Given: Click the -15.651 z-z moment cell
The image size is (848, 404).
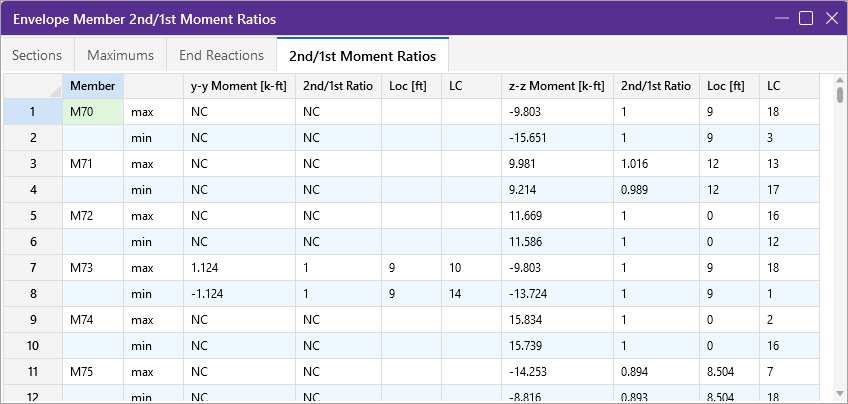Looking at the screenshot, I should pyautogui.click(x=557, y=138).
